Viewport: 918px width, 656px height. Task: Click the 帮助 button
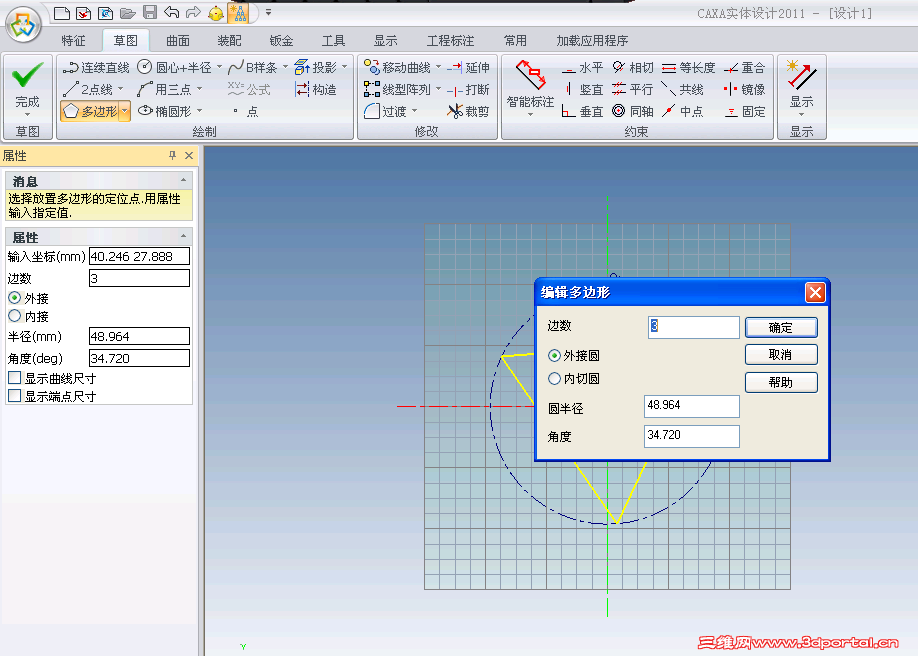click(x=781, y=382)
